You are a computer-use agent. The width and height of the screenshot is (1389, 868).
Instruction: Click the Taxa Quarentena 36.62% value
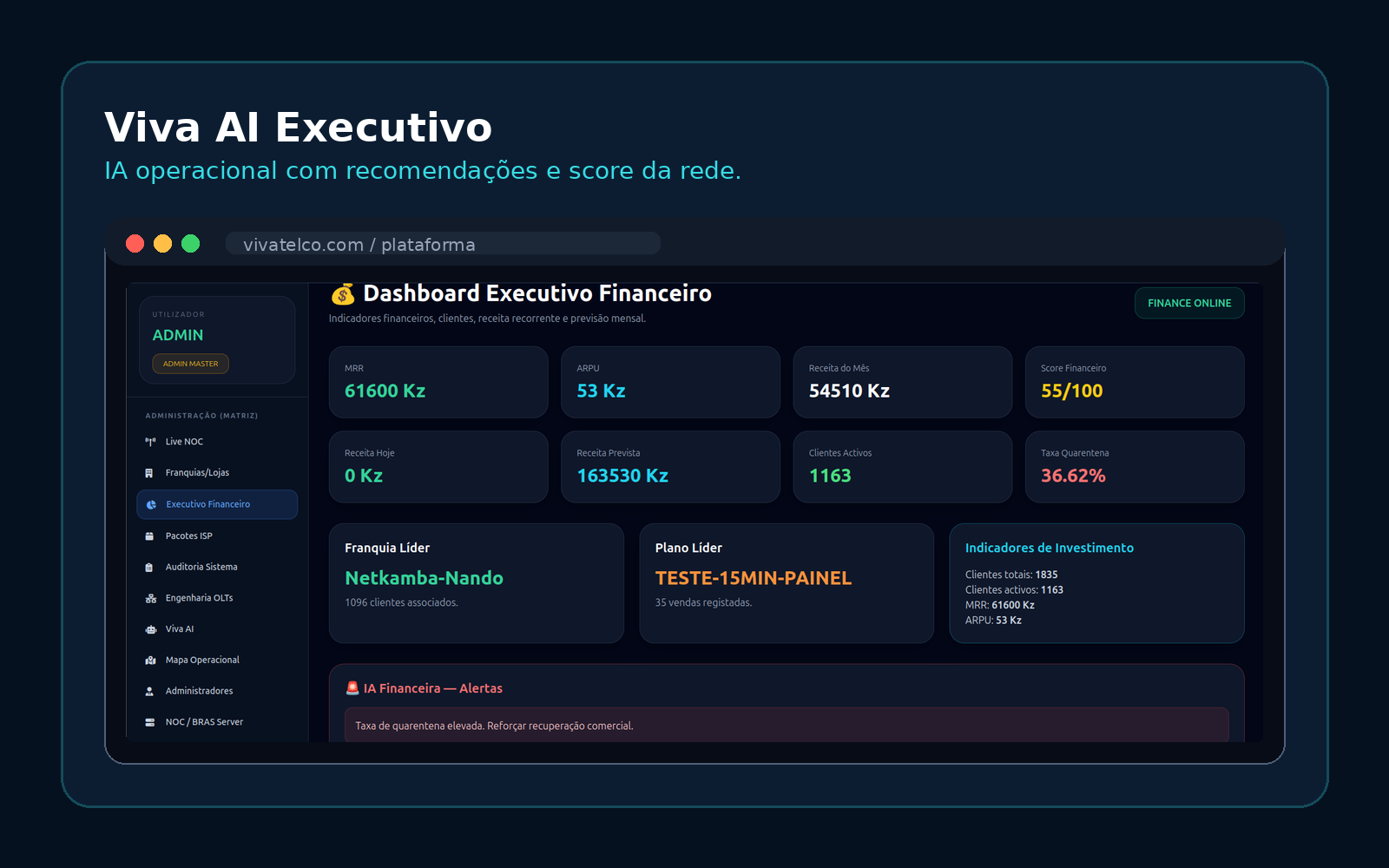point(1073,476)
